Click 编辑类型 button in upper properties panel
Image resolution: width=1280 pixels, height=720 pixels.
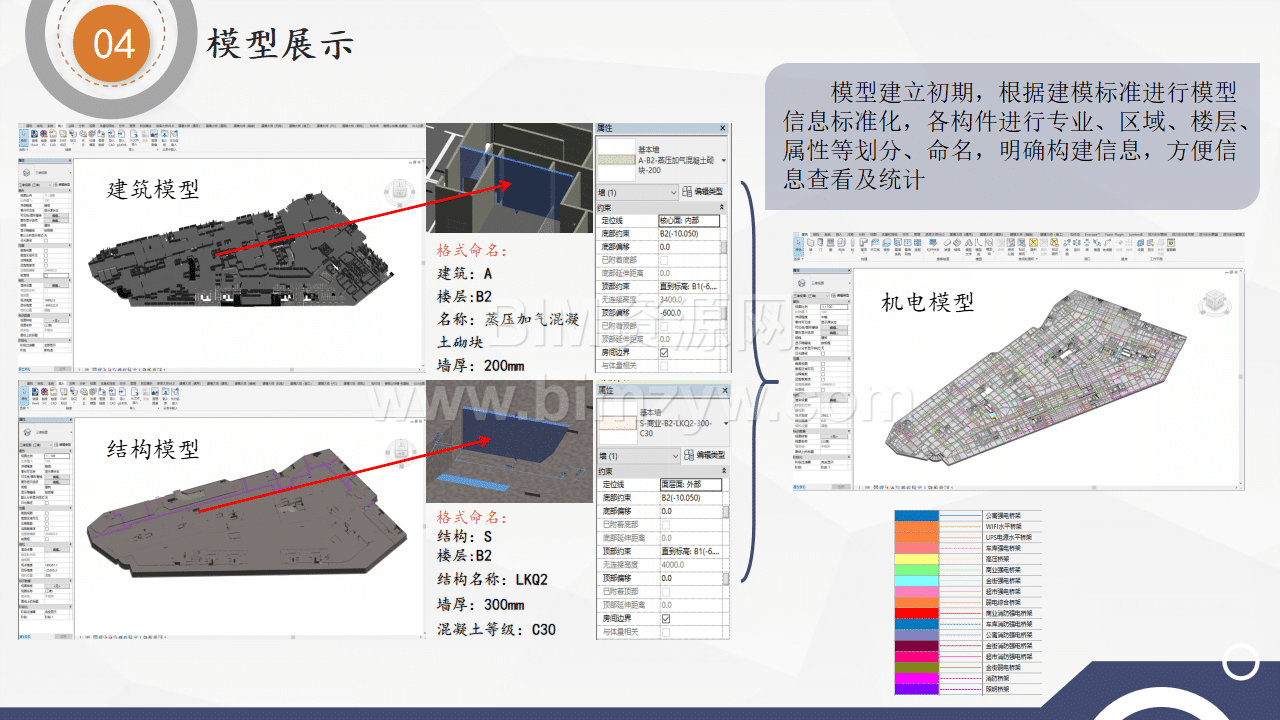pyautogui.click(x=704, y=191)
